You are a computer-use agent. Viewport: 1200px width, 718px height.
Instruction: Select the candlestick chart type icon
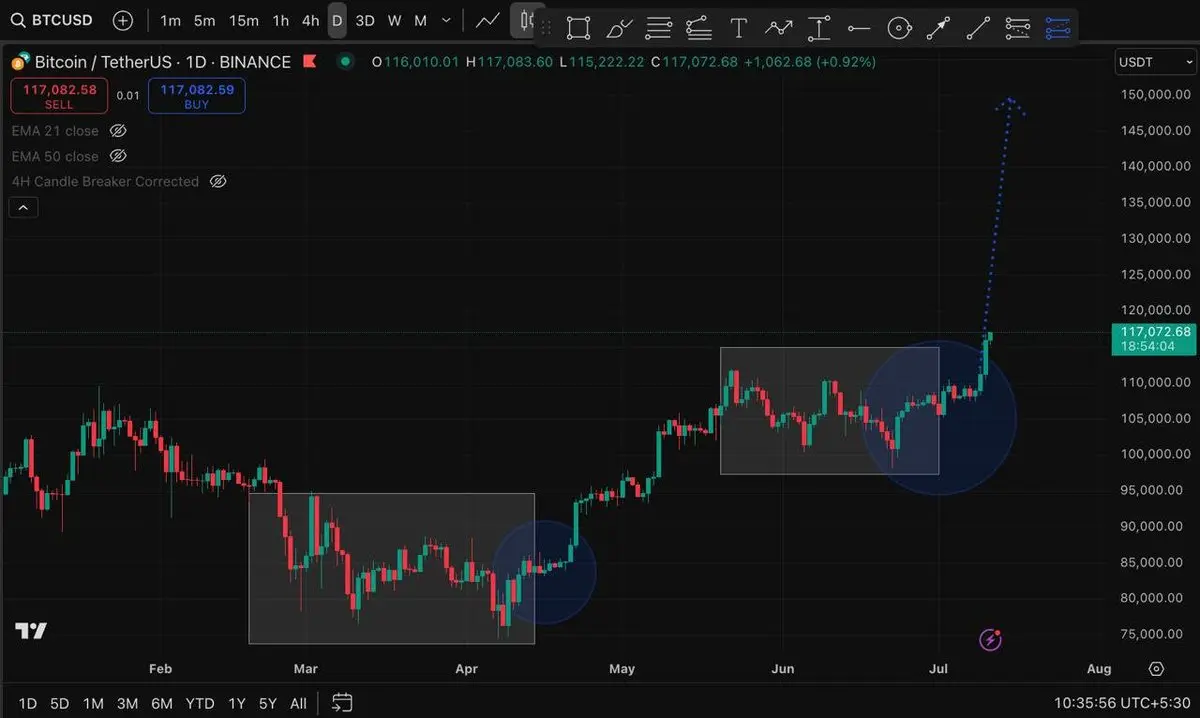coord(525,20)
